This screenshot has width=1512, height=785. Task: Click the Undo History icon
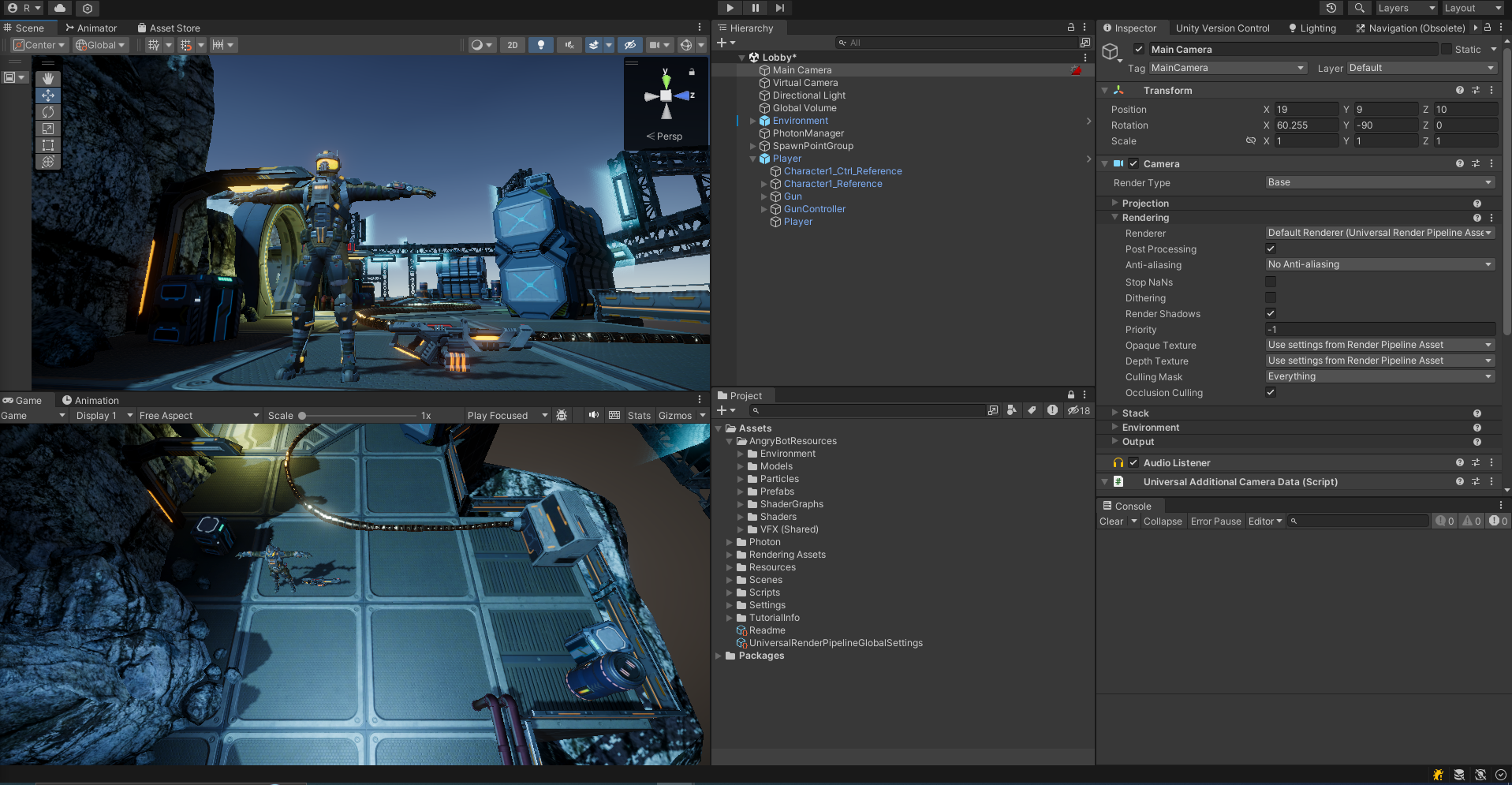point(1331,8)
